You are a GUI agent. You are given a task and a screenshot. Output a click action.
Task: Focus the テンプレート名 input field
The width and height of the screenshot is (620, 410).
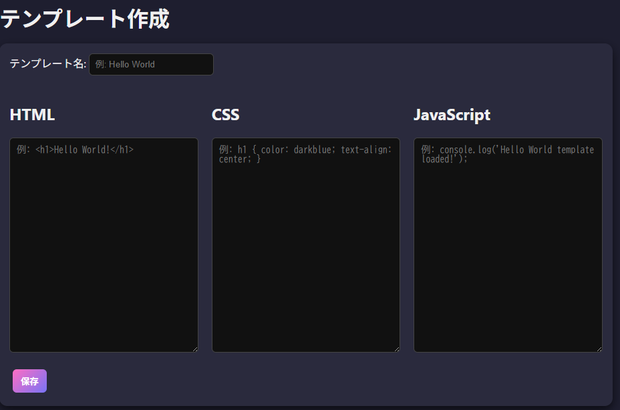(x=151, y=64)
